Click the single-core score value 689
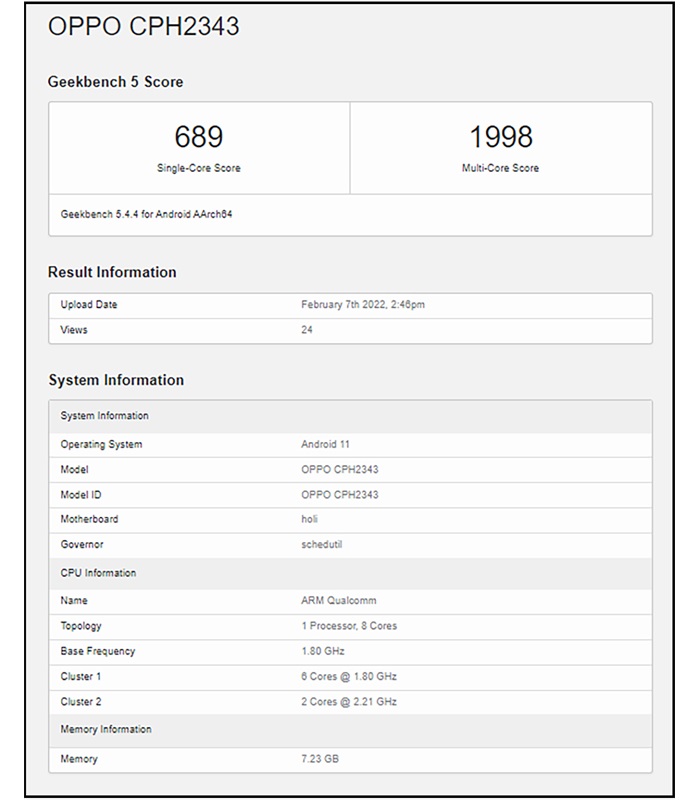This screenshot has width=700, height=800. 198,136
